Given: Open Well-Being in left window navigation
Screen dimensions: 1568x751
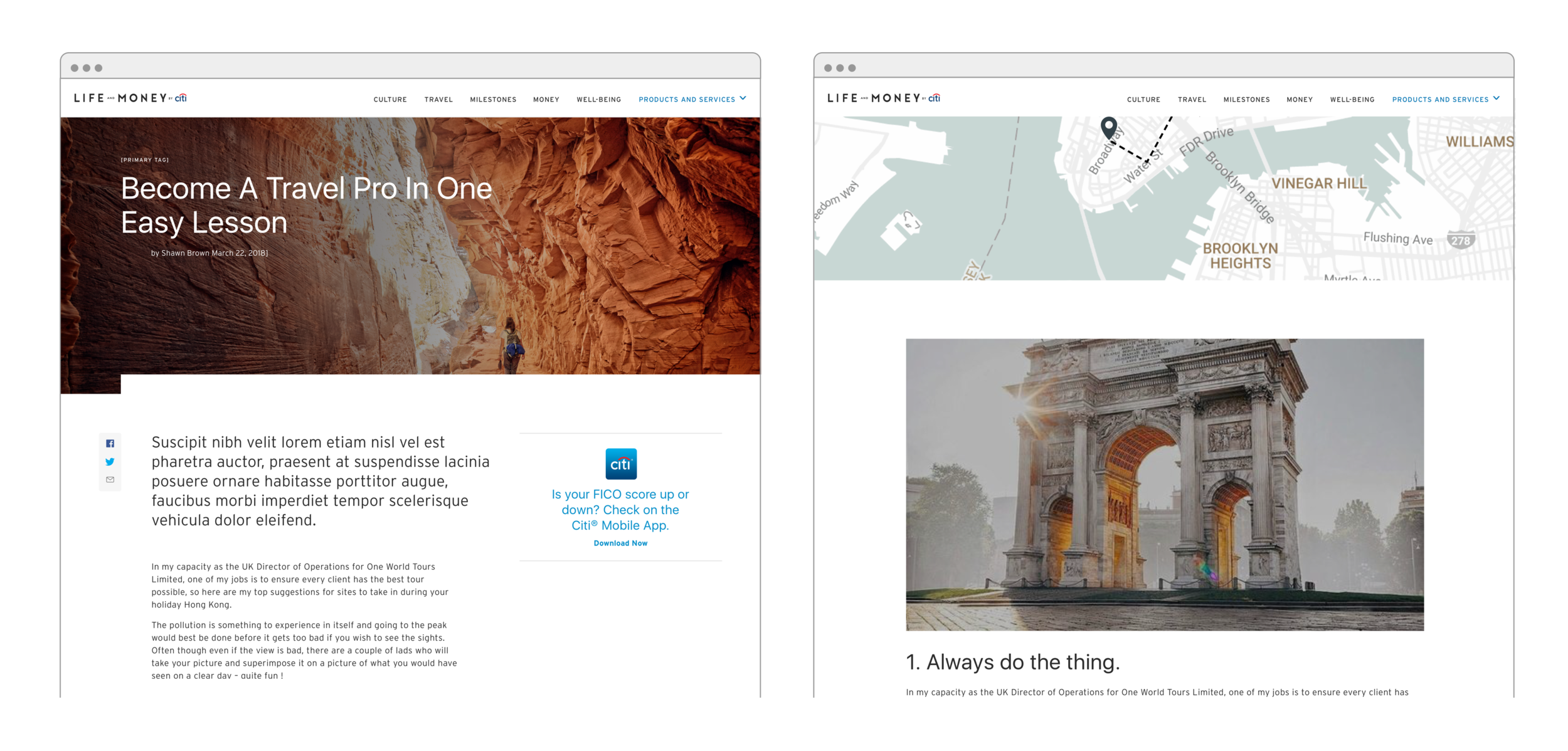Looking at the screenshot, I should click(x=598, y=100).
